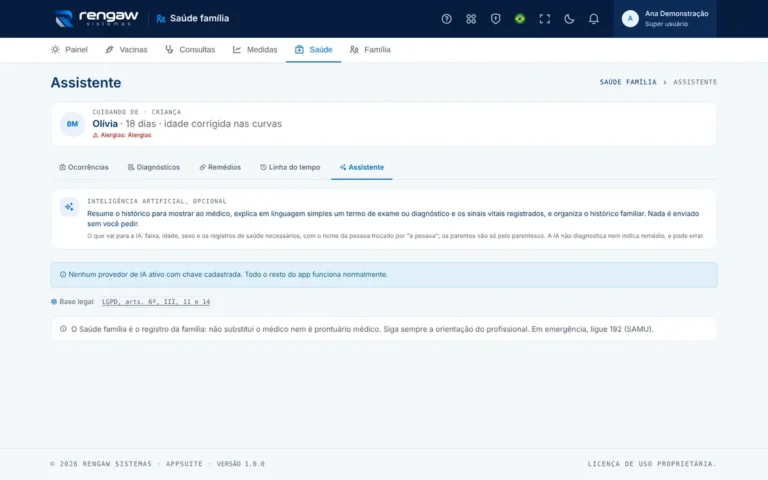Open notifications bell icon
The width and height of the screenshot is (768, 480).
click(x=593, y=19)
